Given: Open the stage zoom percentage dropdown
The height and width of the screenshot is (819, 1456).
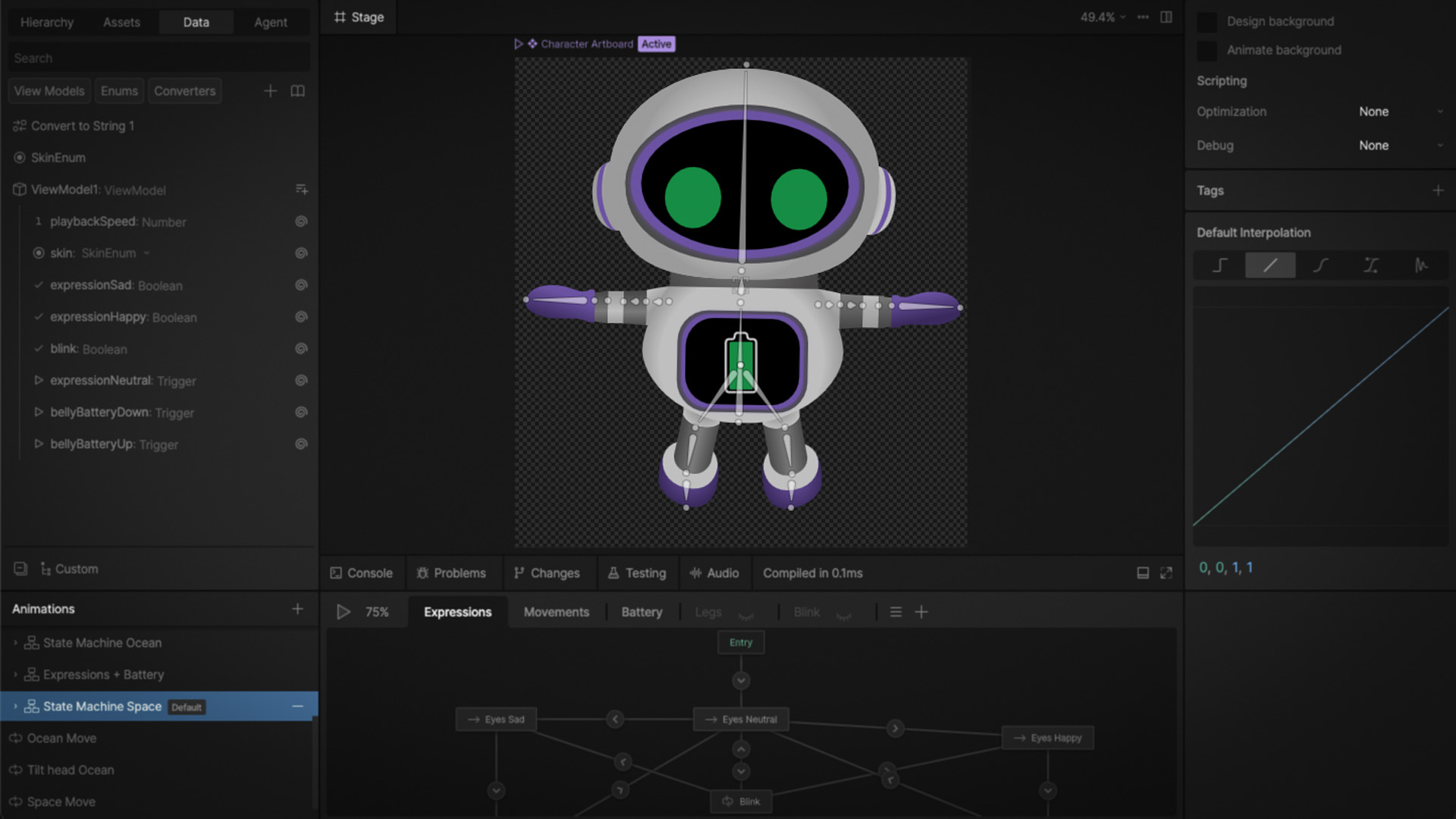Looking at the screenshot, I should point(1103,17).
